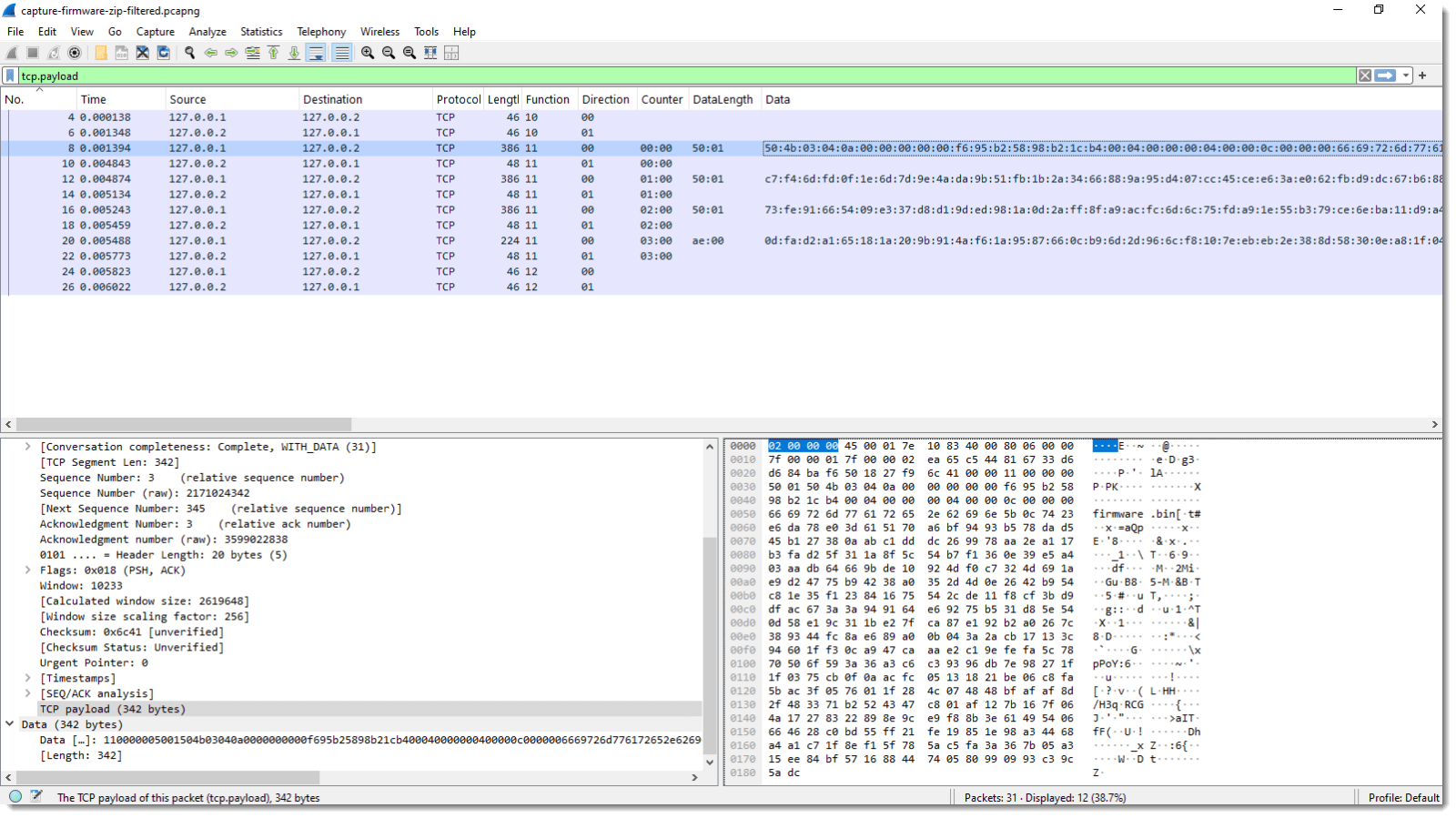
Task: Jump to the last packet icon
Action: tap(294, 53)
